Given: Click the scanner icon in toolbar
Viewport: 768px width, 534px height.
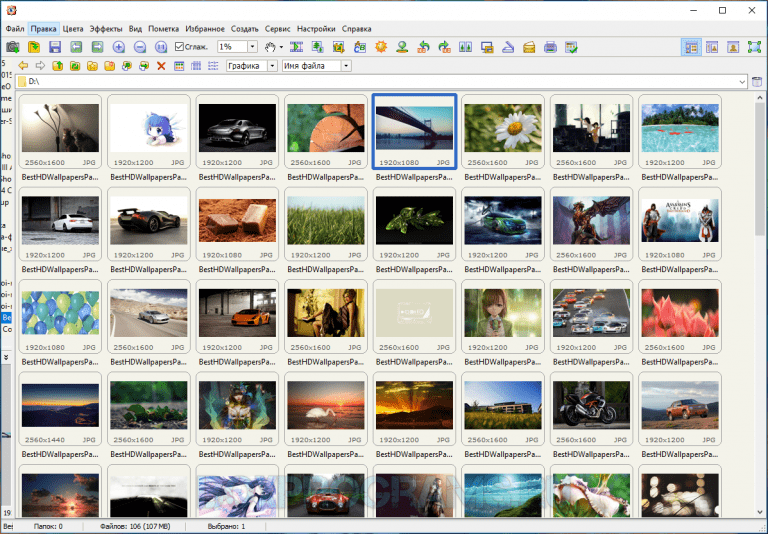Looking at the screenshot, I should coord(506,47).
